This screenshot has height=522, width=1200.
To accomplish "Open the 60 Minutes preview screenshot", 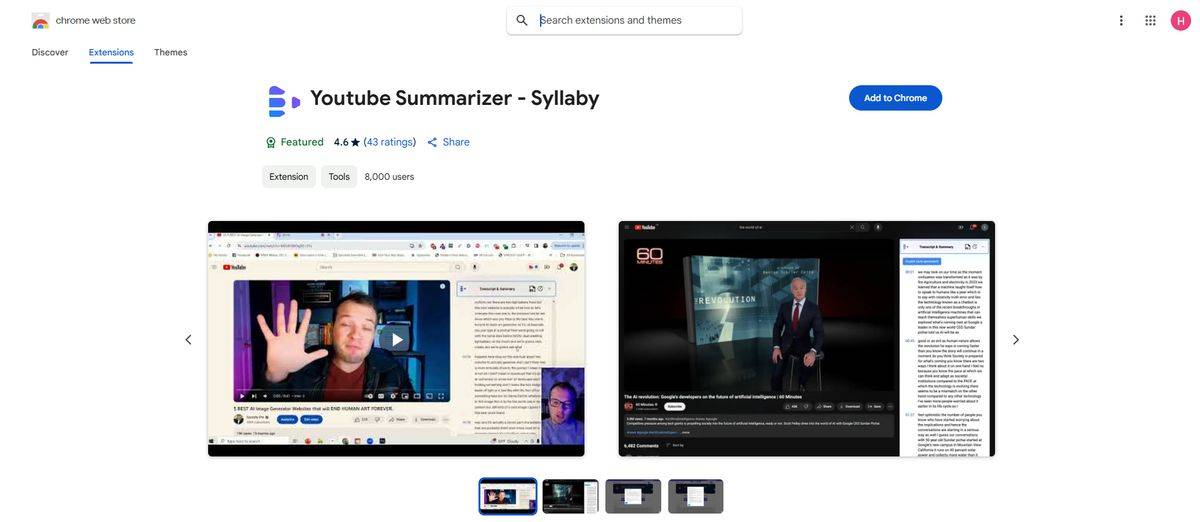I will [x=807, y=339].
